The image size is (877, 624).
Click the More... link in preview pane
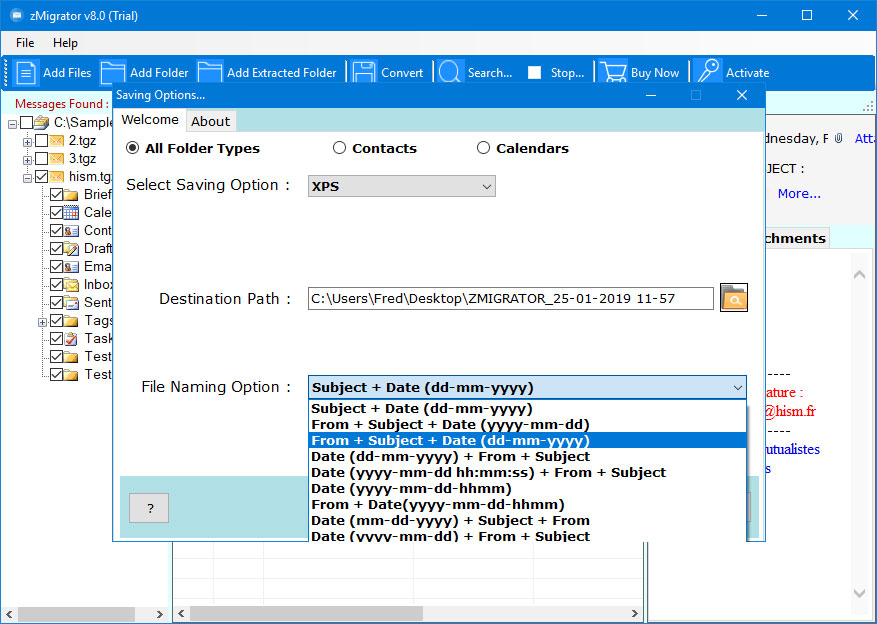click(799, 193)
